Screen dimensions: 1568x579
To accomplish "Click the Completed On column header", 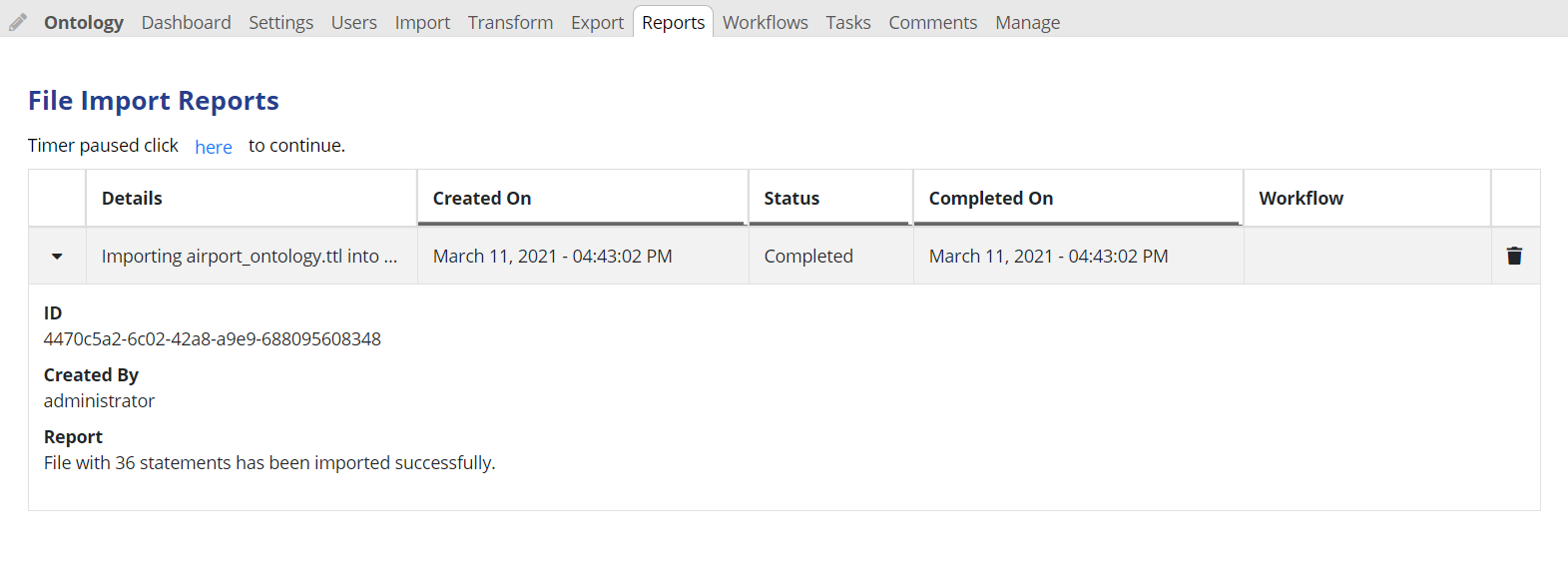I will (x=991, y=198).
